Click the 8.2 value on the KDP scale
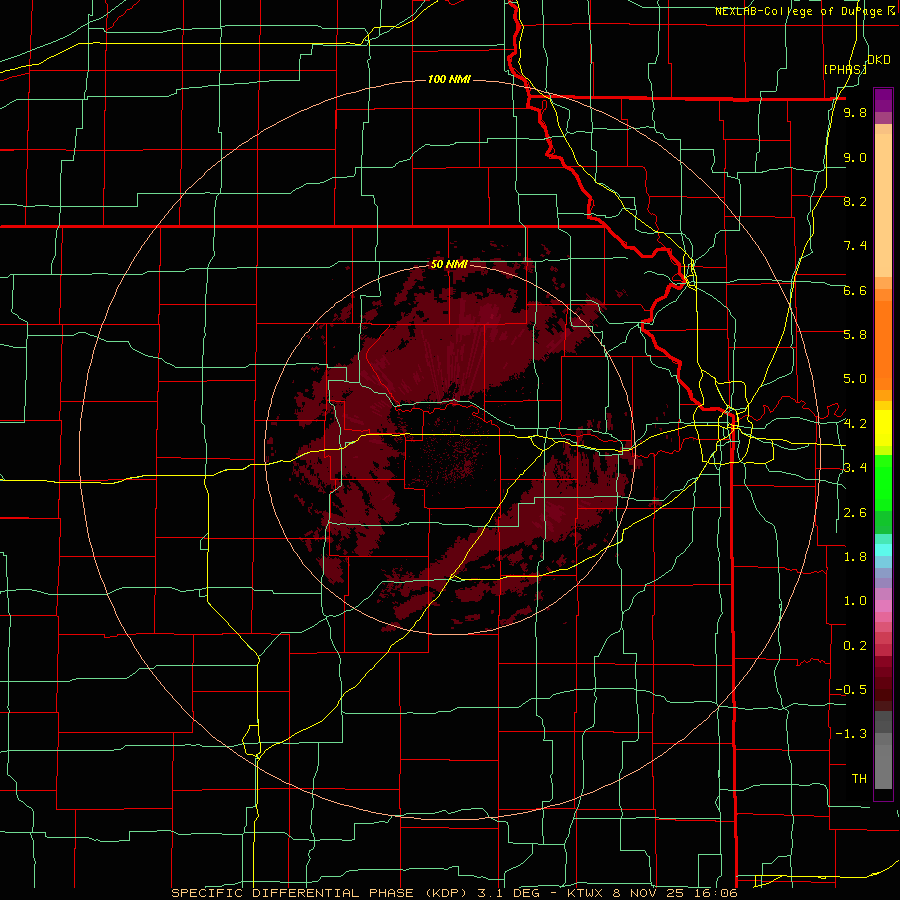 pyautogui.click(x=855, y=201)
